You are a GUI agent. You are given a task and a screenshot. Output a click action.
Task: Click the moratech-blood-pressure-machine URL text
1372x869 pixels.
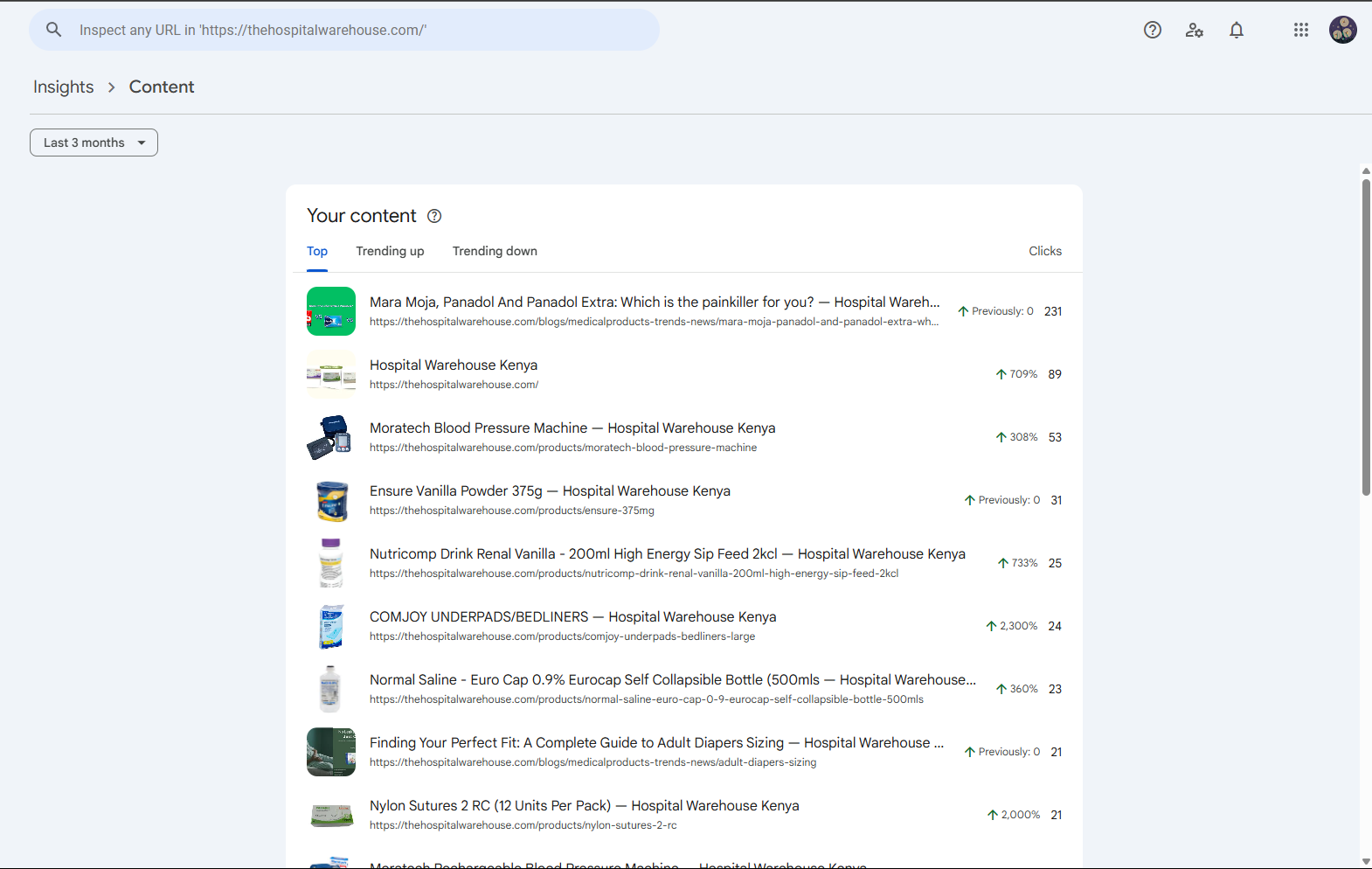pyautogui.click(x=563, y=448)
